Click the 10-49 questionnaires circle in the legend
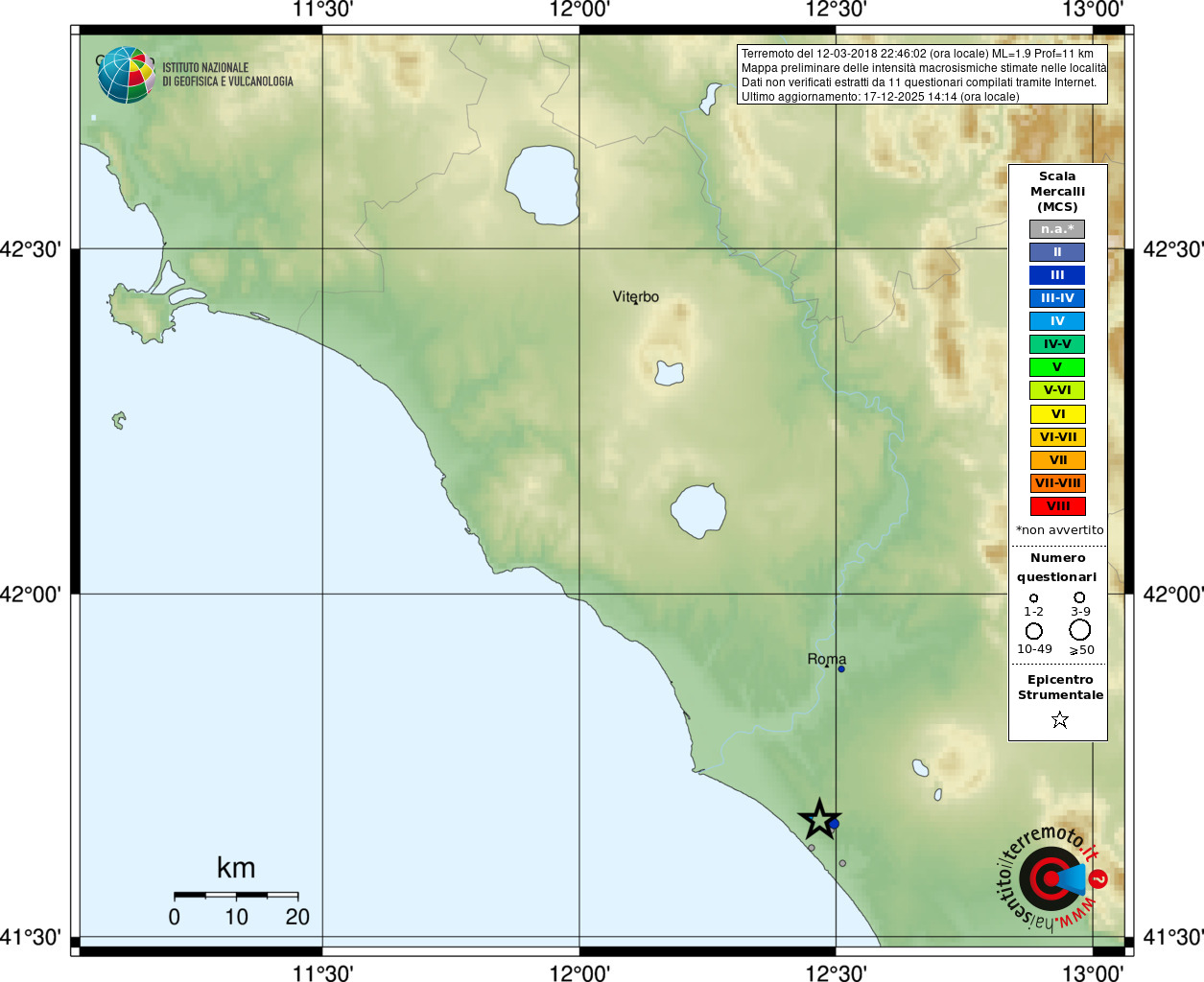The image size is (1204, 982). point(1034,631)
